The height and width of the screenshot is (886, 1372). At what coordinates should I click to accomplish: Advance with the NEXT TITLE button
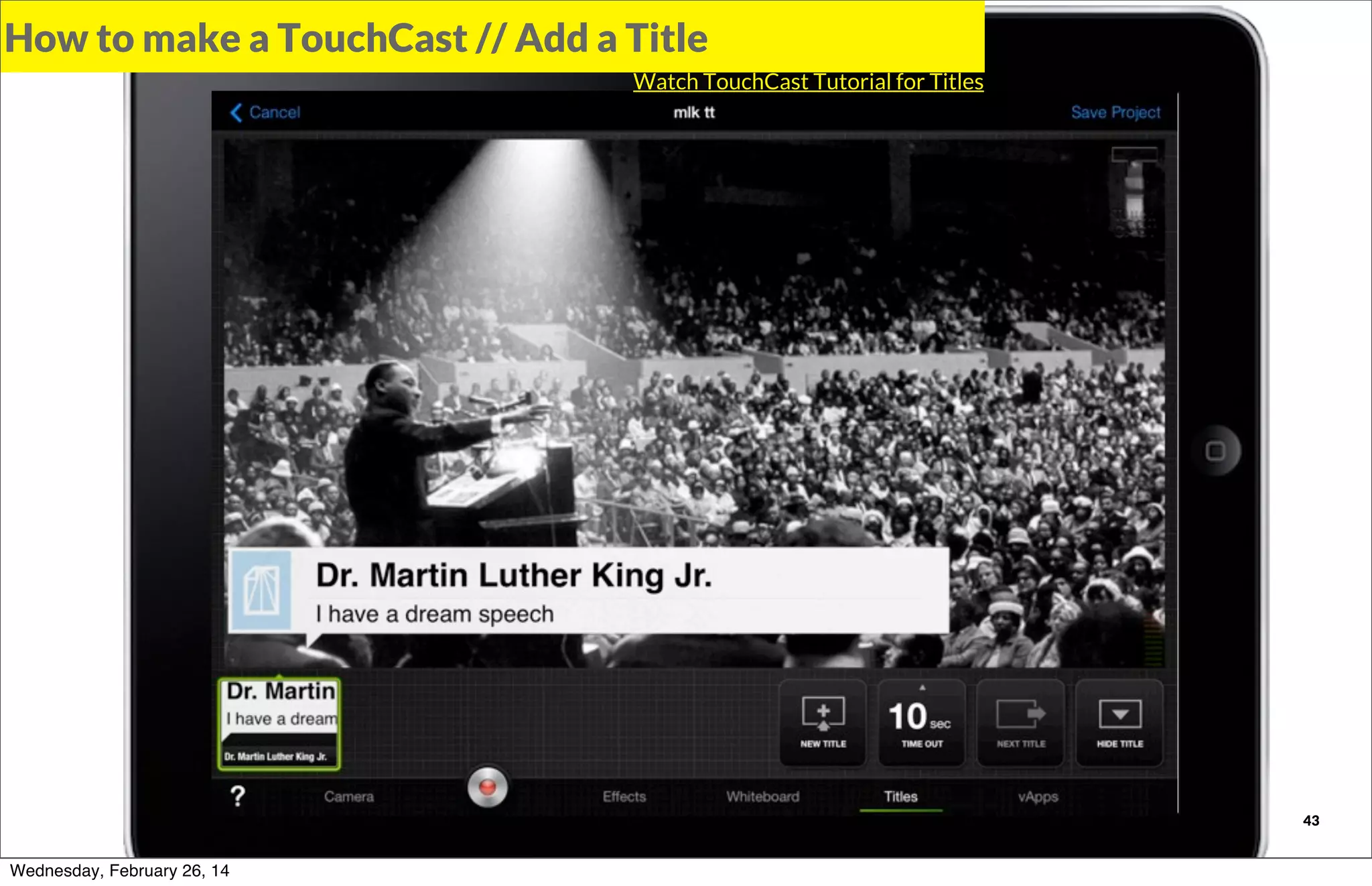(x=1021, y=722)
